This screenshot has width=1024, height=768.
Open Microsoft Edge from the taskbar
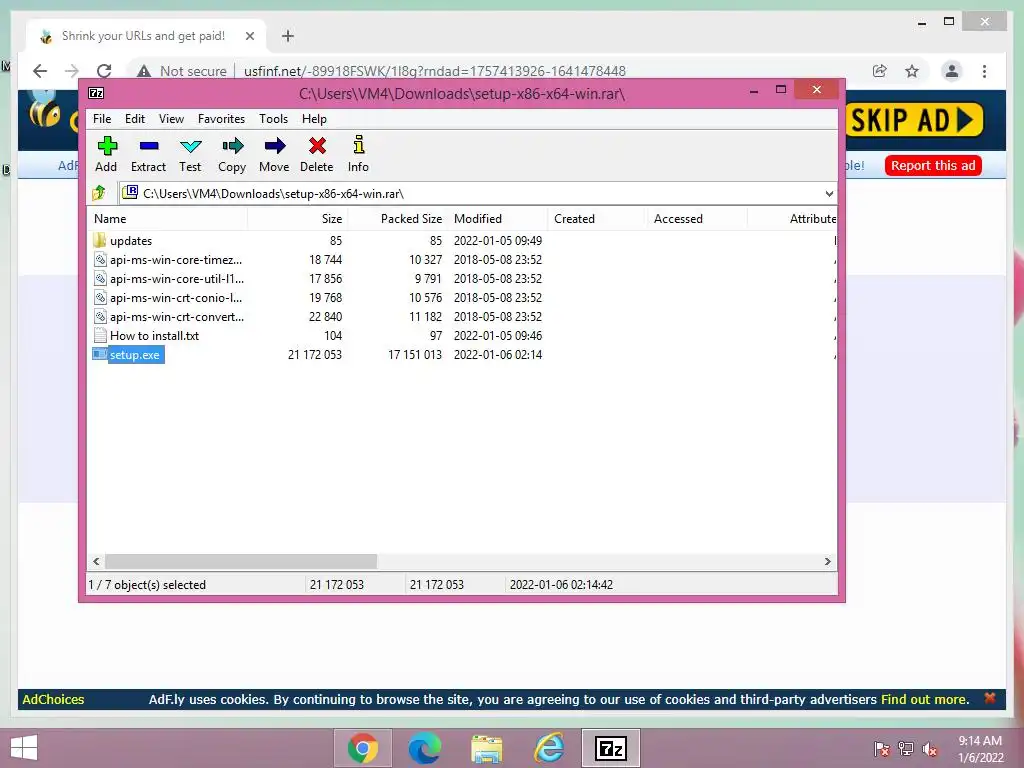424,748
